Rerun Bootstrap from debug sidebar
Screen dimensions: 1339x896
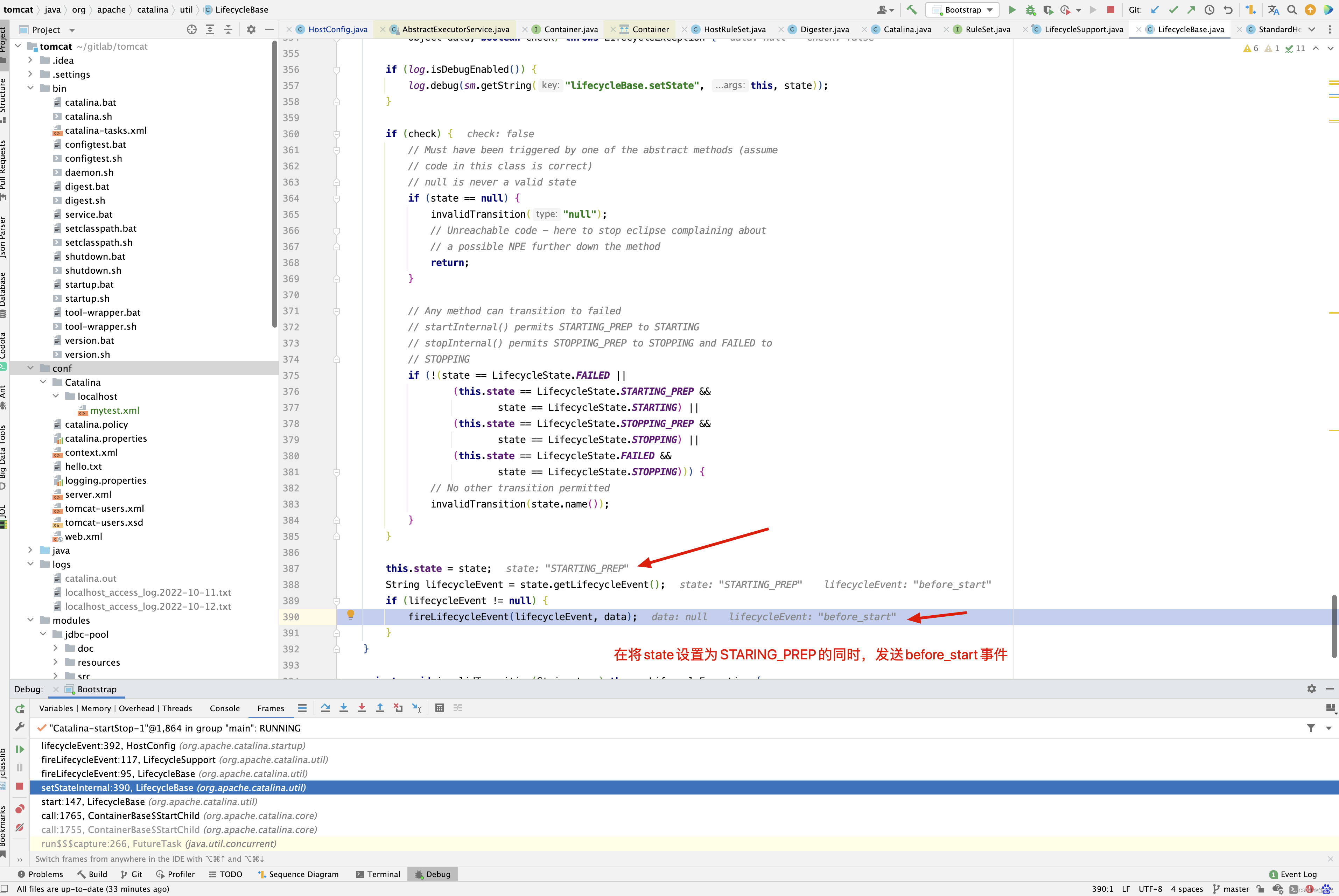point(19,708)
